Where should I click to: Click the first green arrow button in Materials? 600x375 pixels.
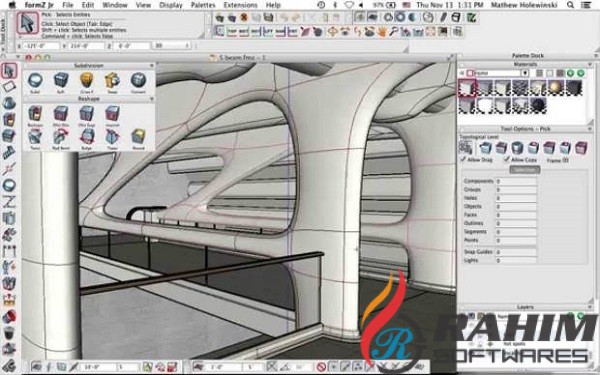(x=571, y=73)
